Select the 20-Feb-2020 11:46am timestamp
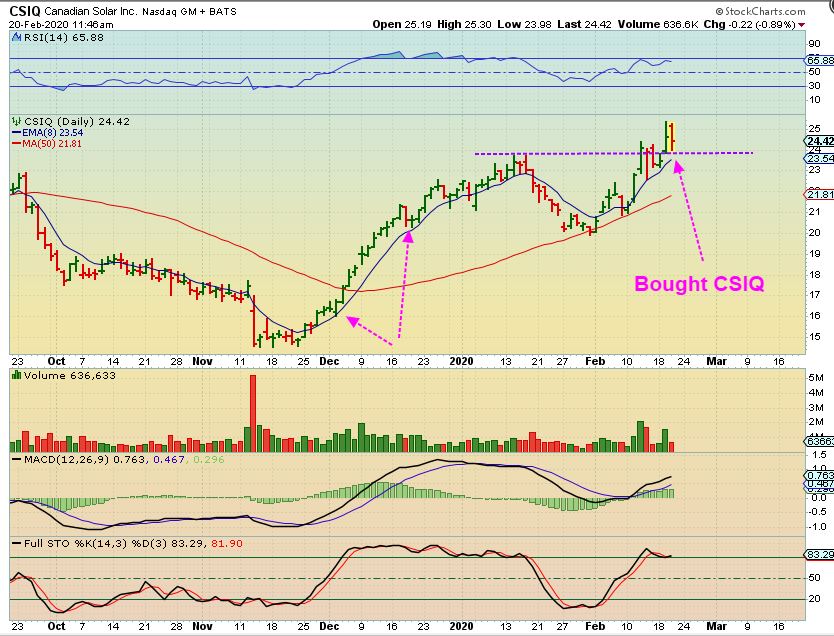Viewport: 834px width, 636px height. (61, 24)
